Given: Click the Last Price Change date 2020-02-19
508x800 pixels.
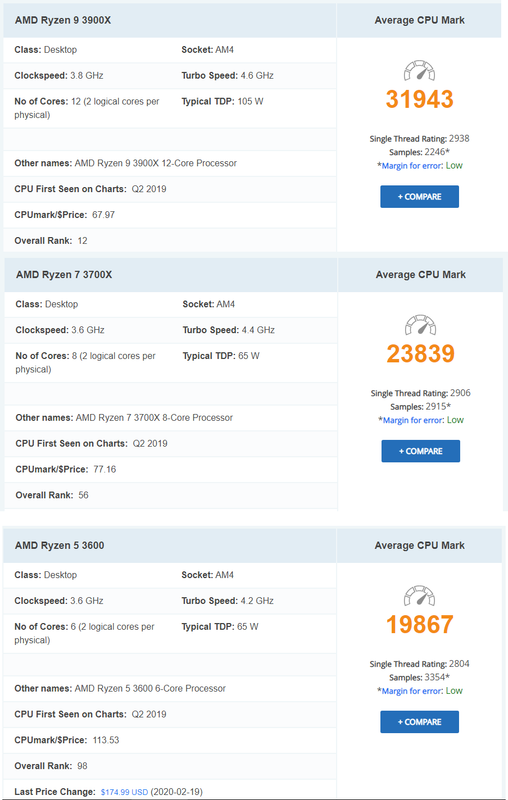Looking at the screenshot, I should (x=176, y=792).
